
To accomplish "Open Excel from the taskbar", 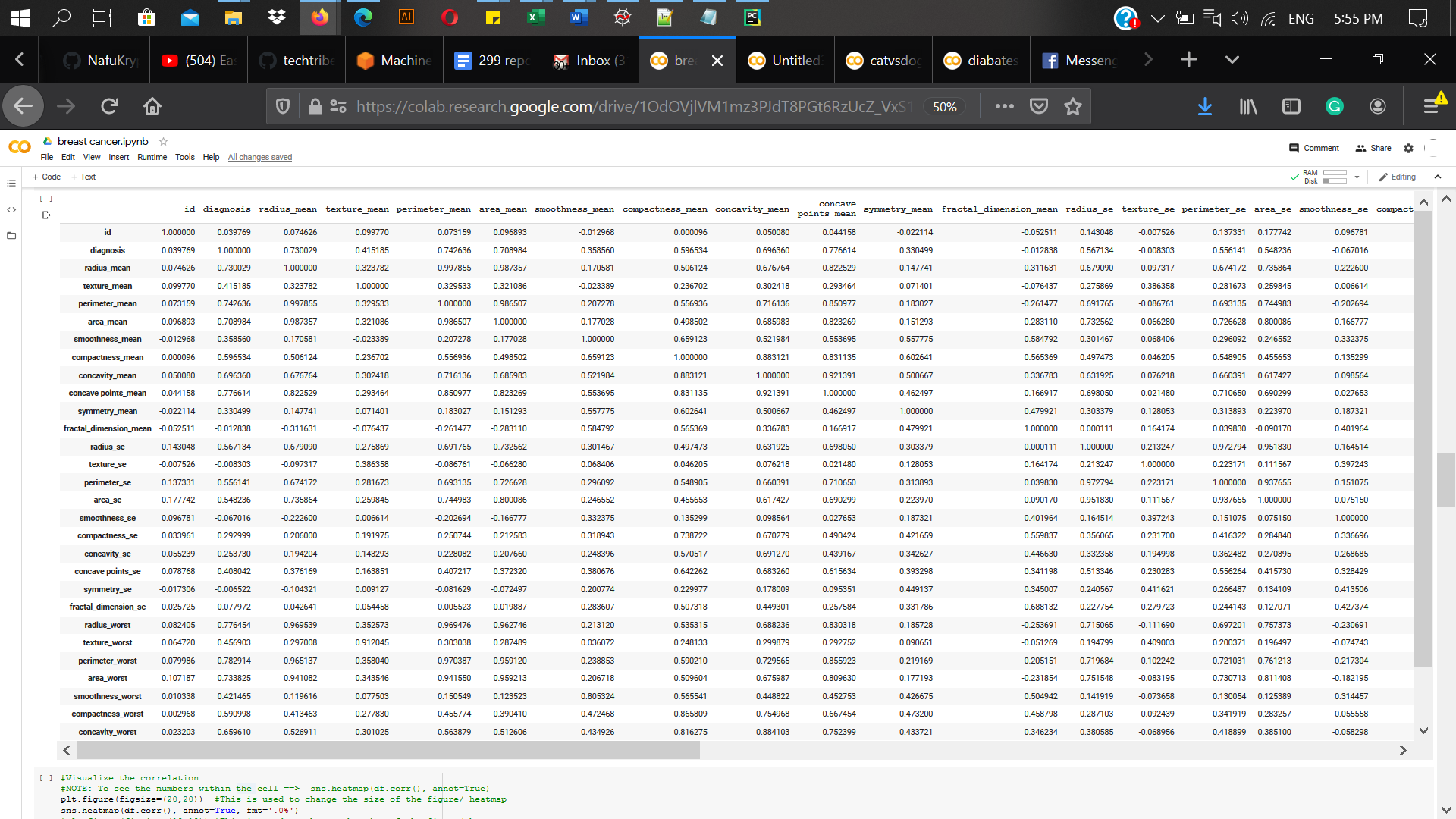I will 535,17.
